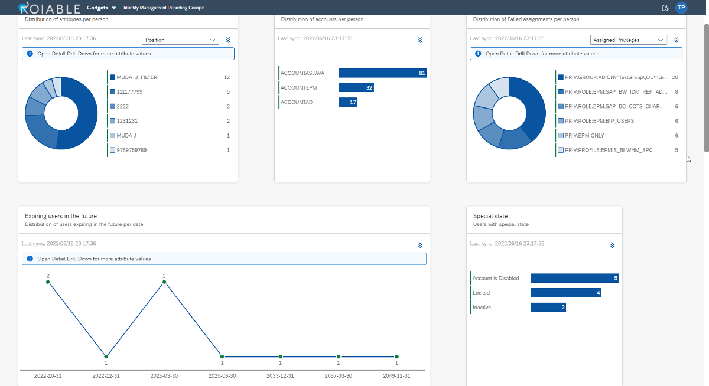Click the 2222 legend color swatch
Screen dimensions: 709x386
point(113,106)
